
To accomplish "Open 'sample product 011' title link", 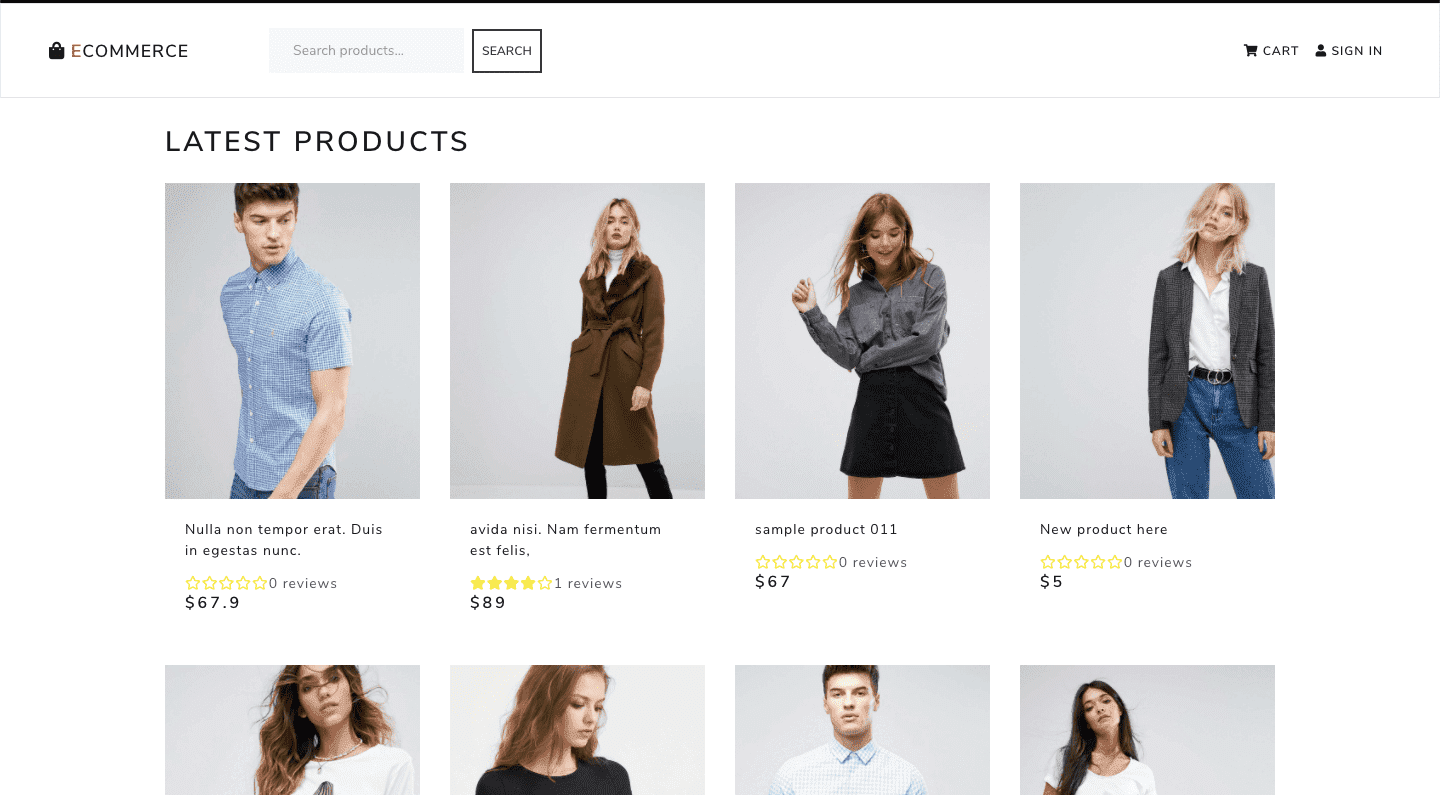I will [x=826, y=529].
